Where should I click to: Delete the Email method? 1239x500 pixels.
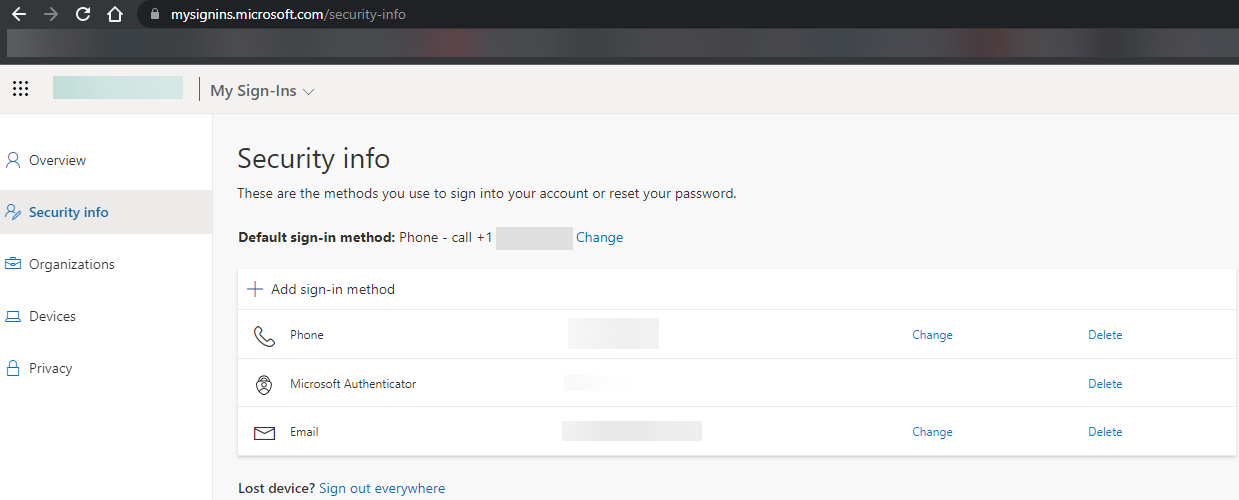tap(1105, 432)
